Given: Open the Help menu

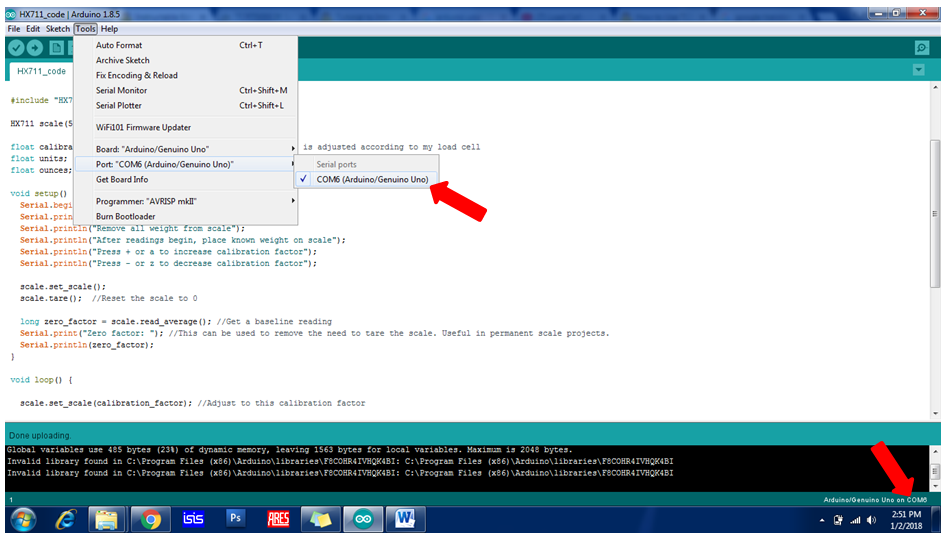Looking at the screenshot, I should (109, 28).
